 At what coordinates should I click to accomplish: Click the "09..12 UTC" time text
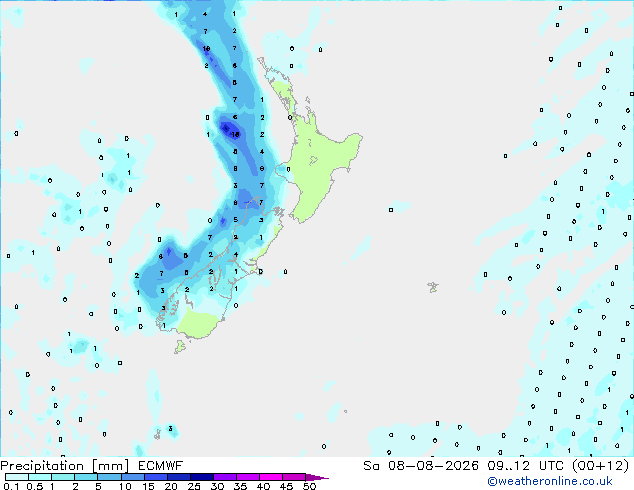[x=526, y=466]
